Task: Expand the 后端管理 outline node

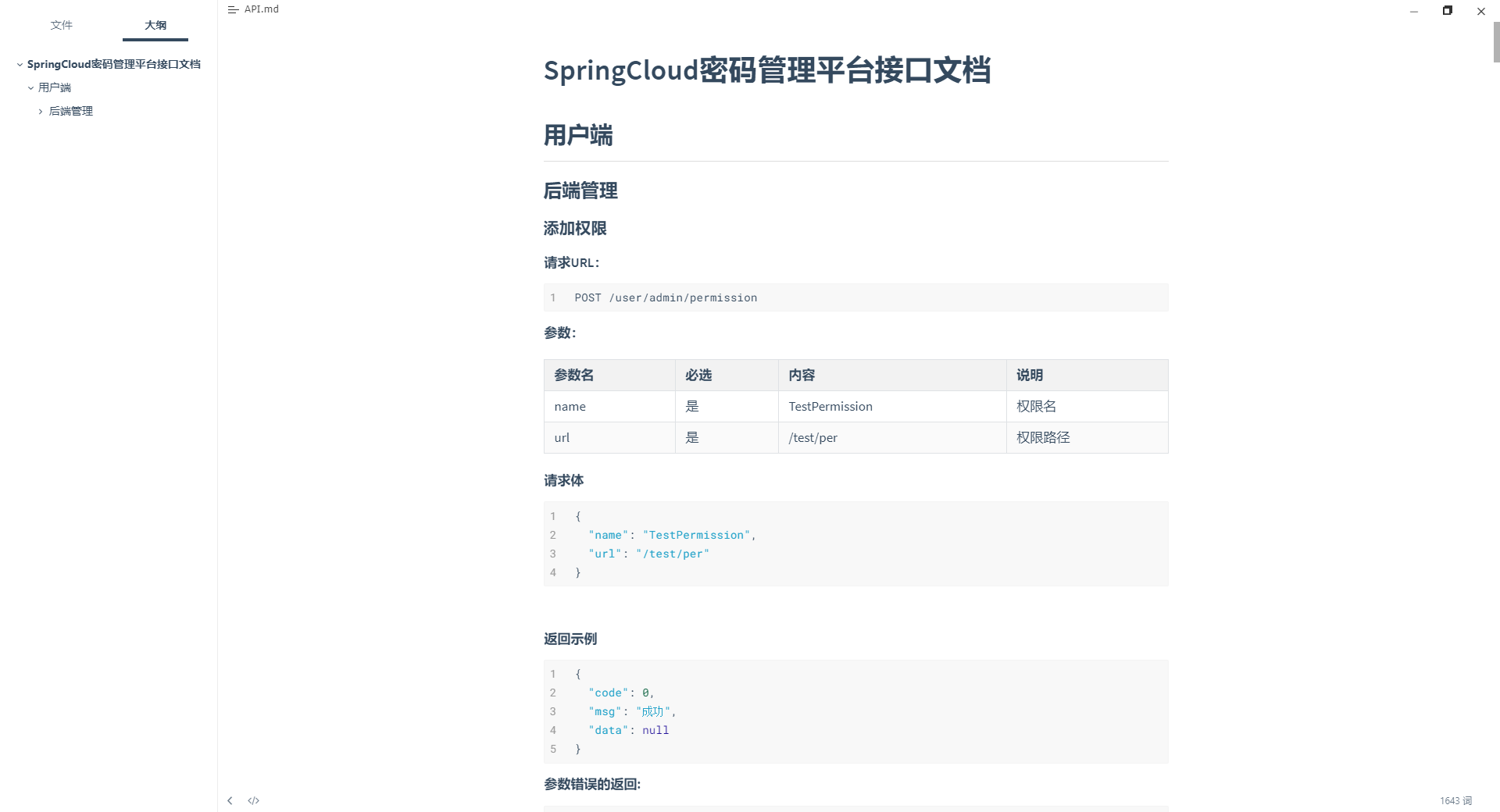Action: coord(41,112)
